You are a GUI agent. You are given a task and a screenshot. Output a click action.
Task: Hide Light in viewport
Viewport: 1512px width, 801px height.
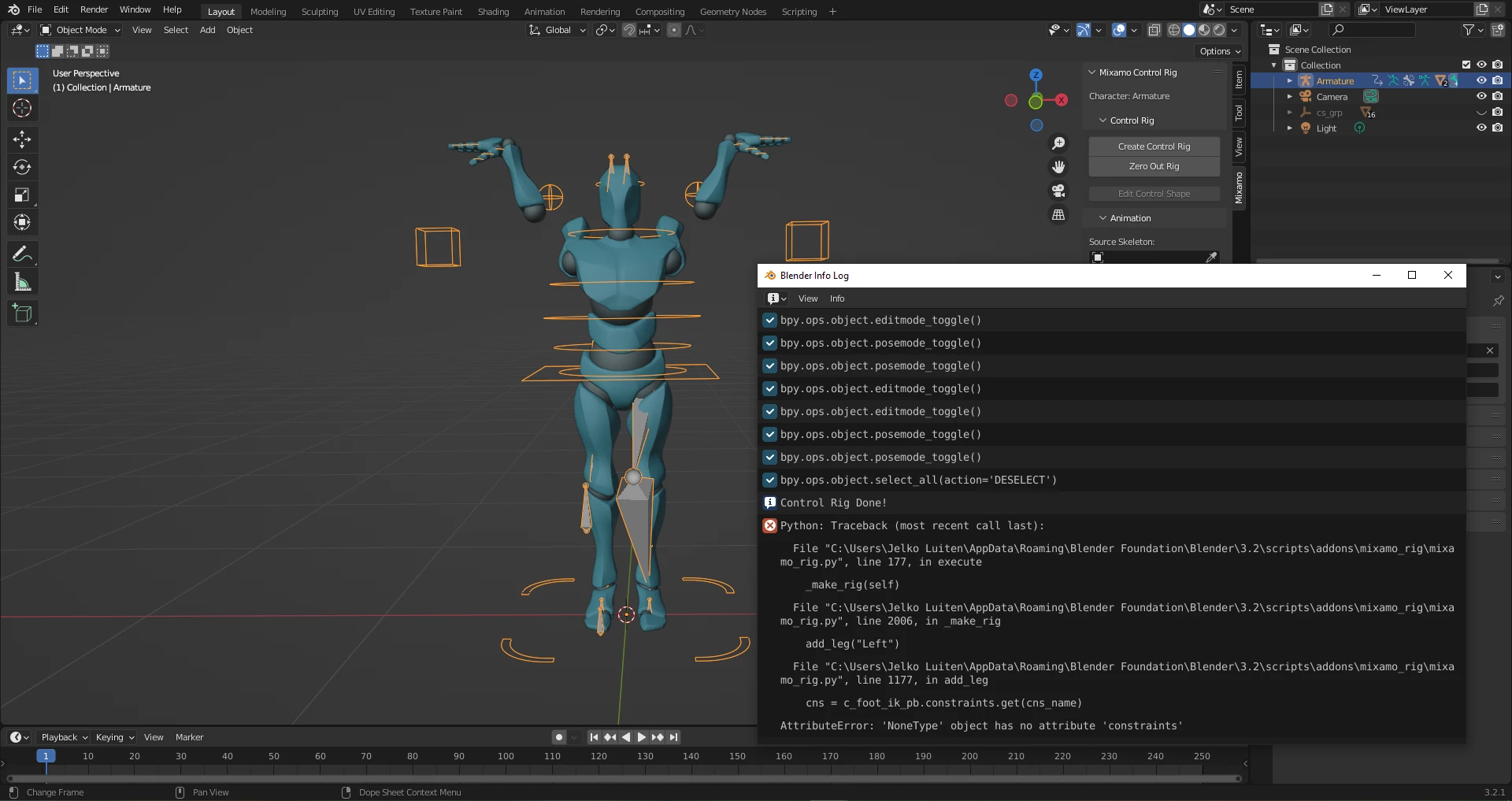1481,128
